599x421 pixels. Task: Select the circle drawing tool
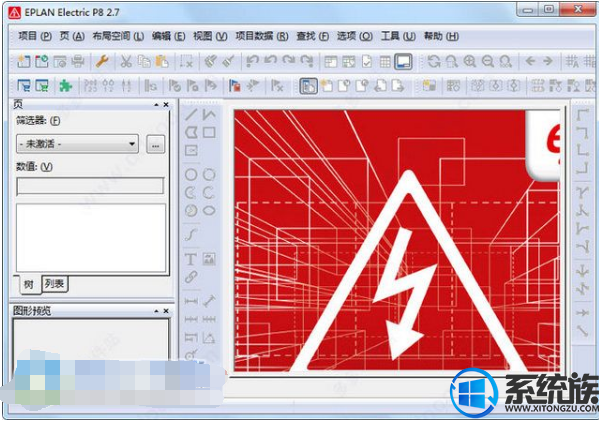191,175
